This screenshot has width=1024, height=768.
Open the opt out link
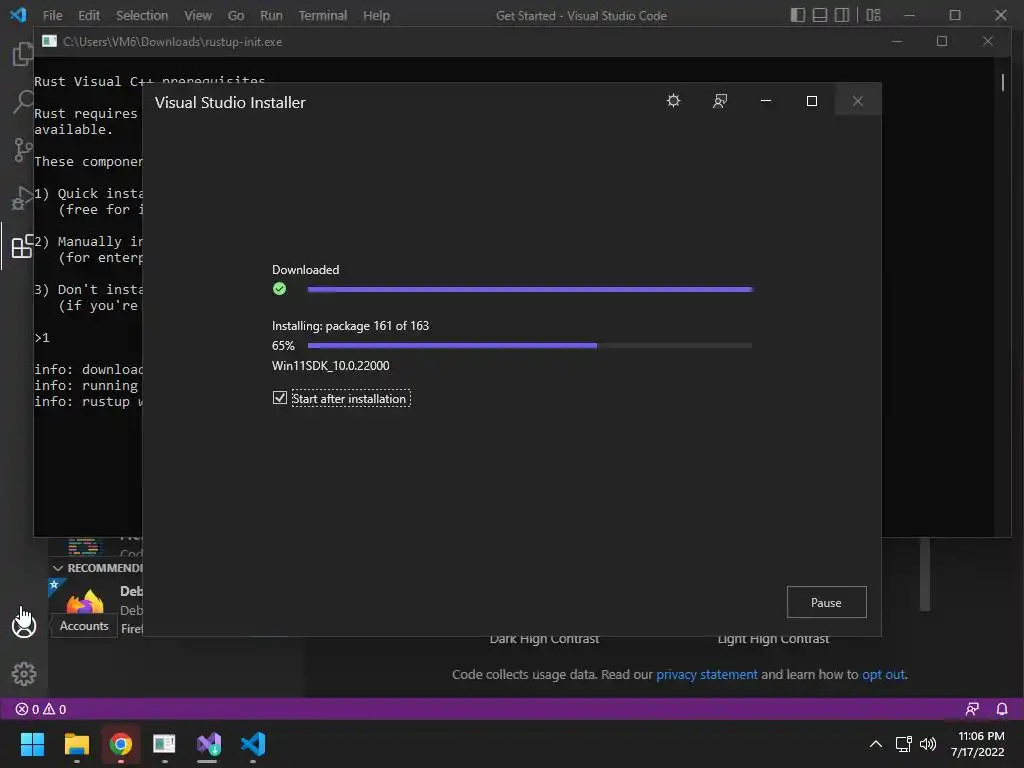point(884,674)
